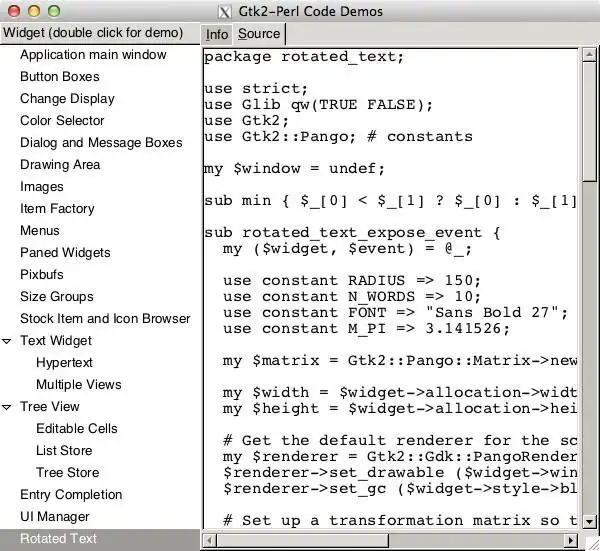This screenshot has height=551, width=600.
Task: Click the green zoom window button
Action: 54,11
